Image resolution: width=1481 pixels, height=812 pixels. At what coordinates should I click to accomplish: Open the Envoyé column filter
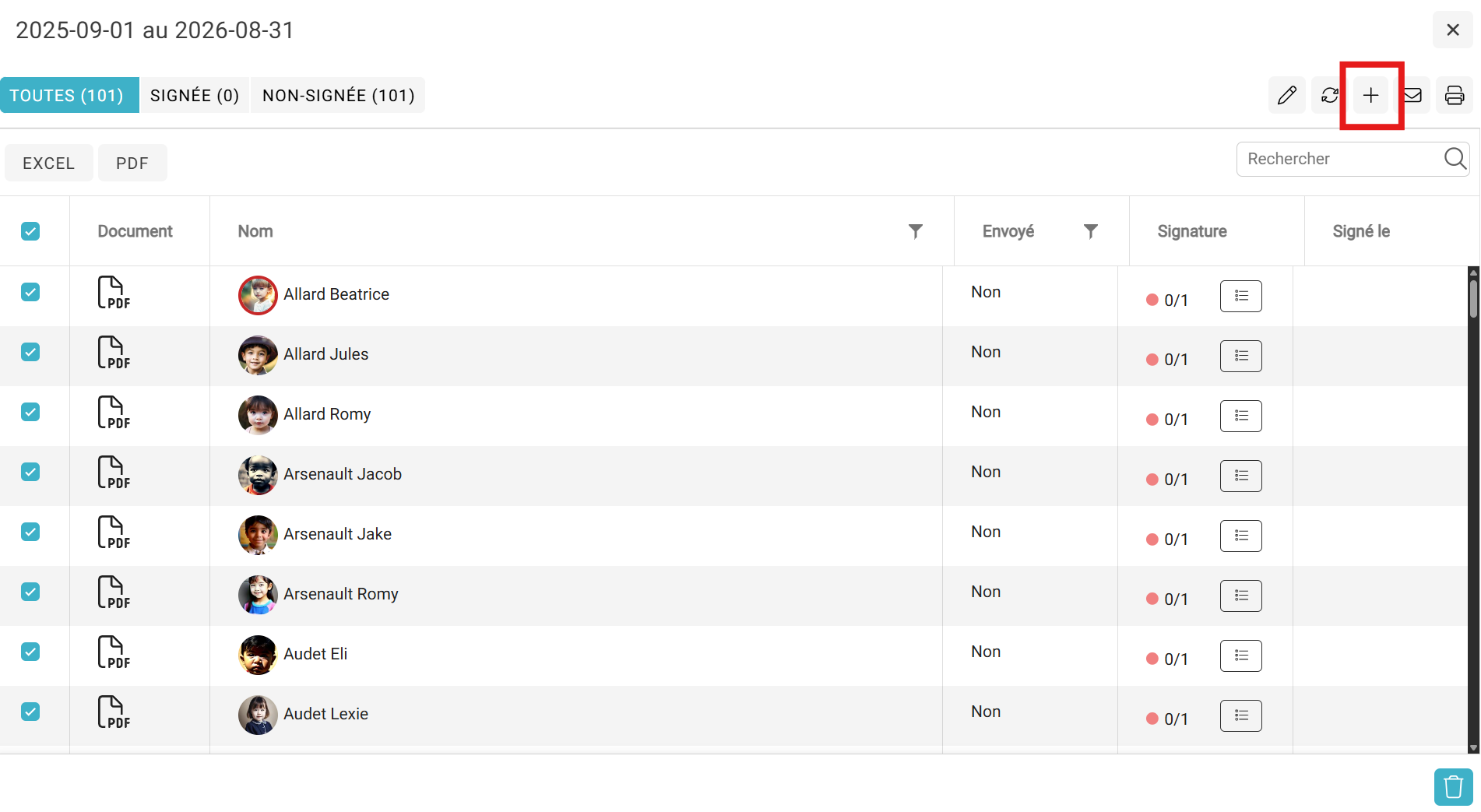tap(1090, 231)
